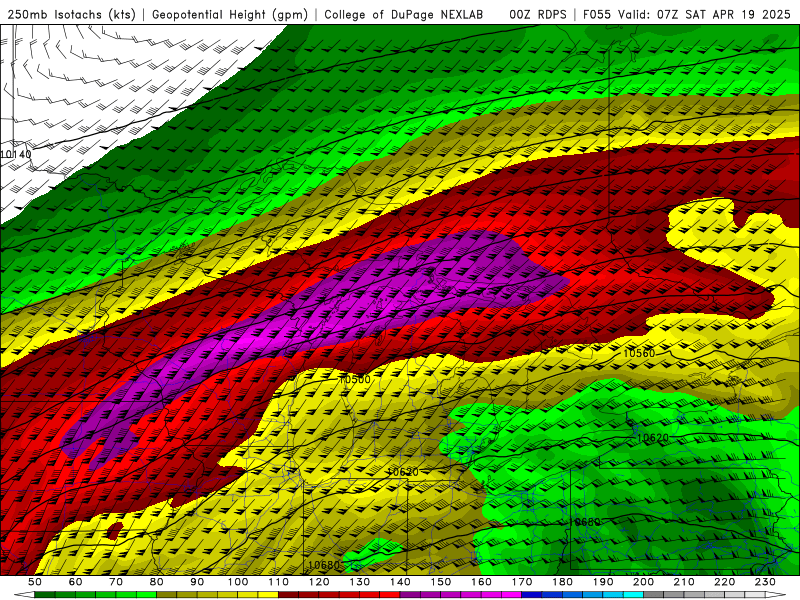The height and width of the screenshot is (600, 800).
Task: Click the 120 tick label on color scale
Action: pos(319,582)
